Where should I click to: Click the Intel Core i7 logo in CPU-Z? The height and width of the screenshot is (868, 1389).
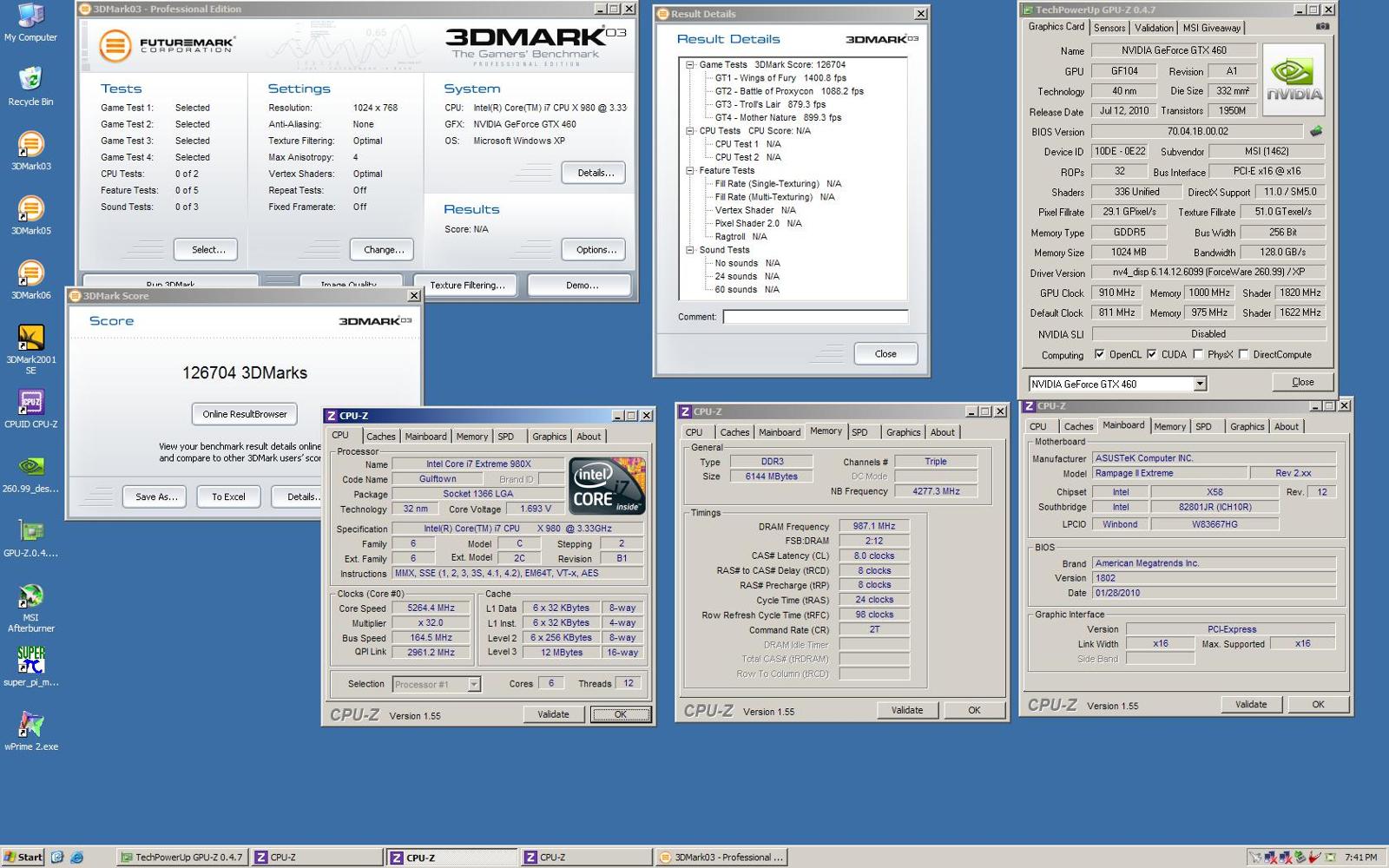coord(606,486)
